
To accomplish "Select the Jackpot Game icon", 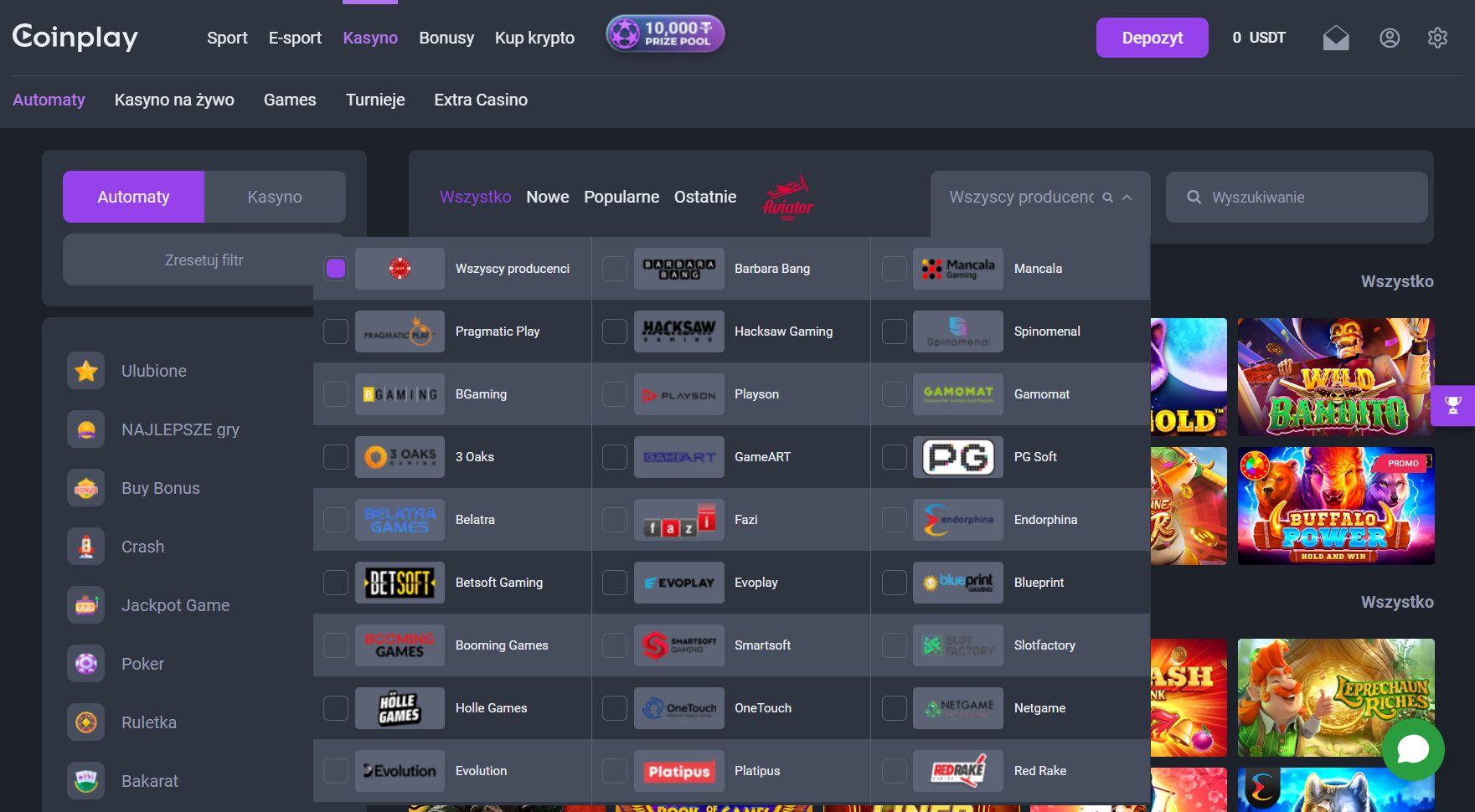I will pos(86,605).
